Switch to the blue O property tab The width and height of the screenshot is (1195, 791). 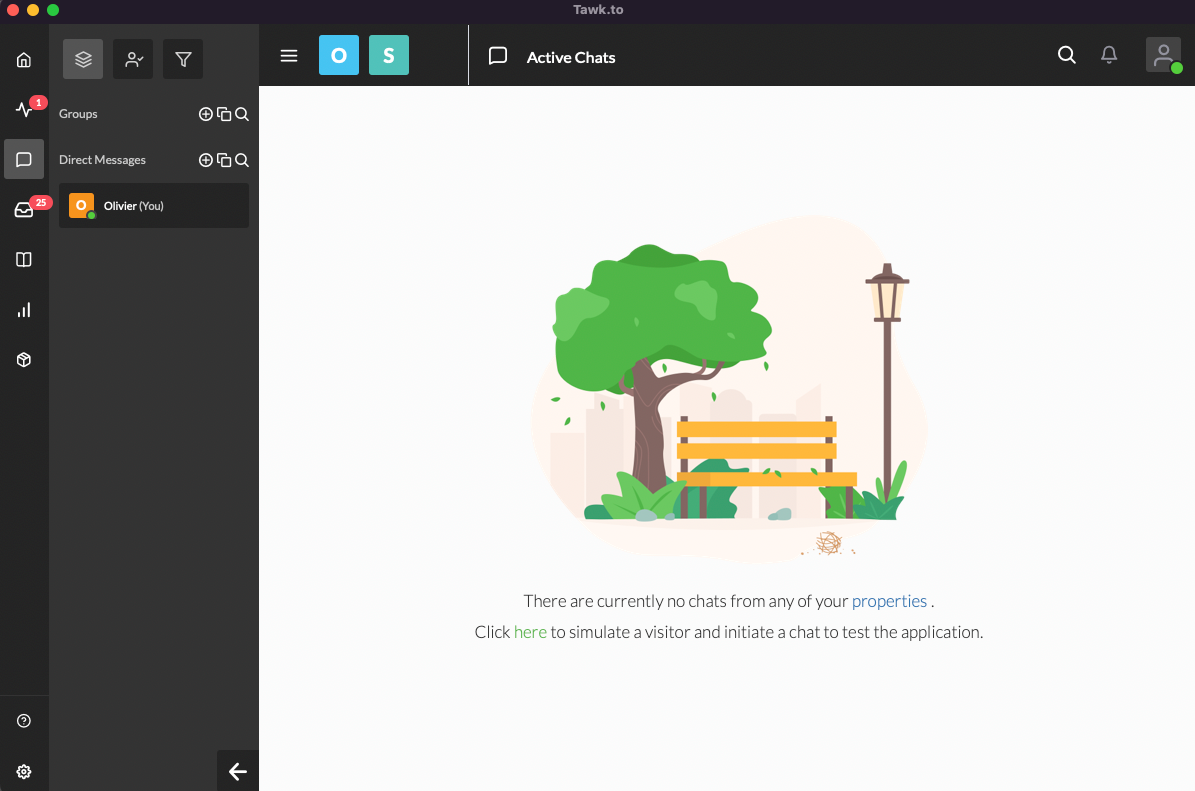[x=339, y=55]
